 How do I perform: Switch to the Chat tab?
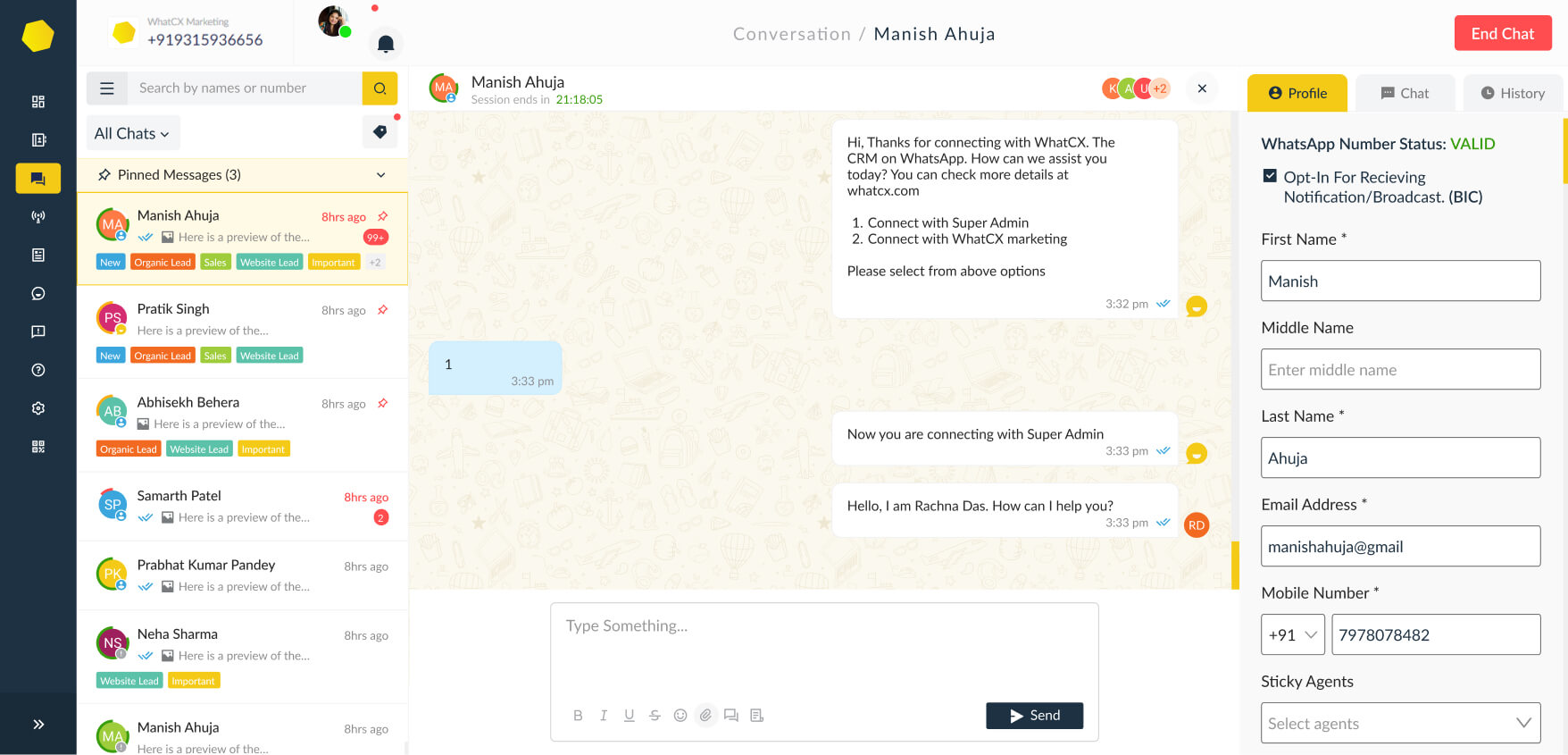(x=1405, y=93)
